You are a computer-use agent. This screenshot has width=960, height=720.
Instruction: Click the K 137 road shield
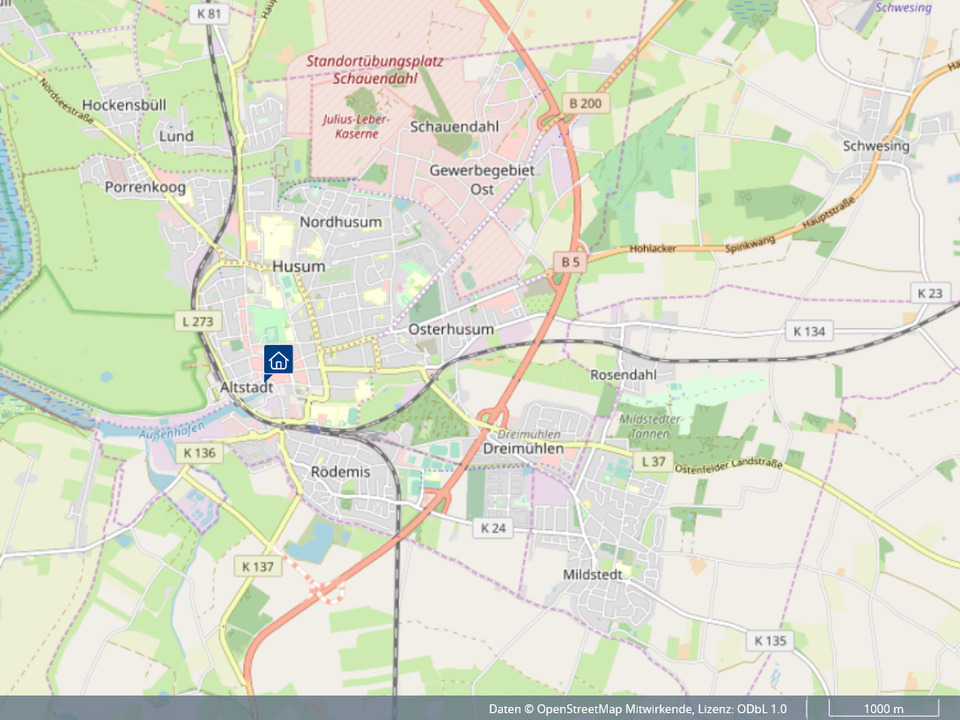click(x=258, y=566)
